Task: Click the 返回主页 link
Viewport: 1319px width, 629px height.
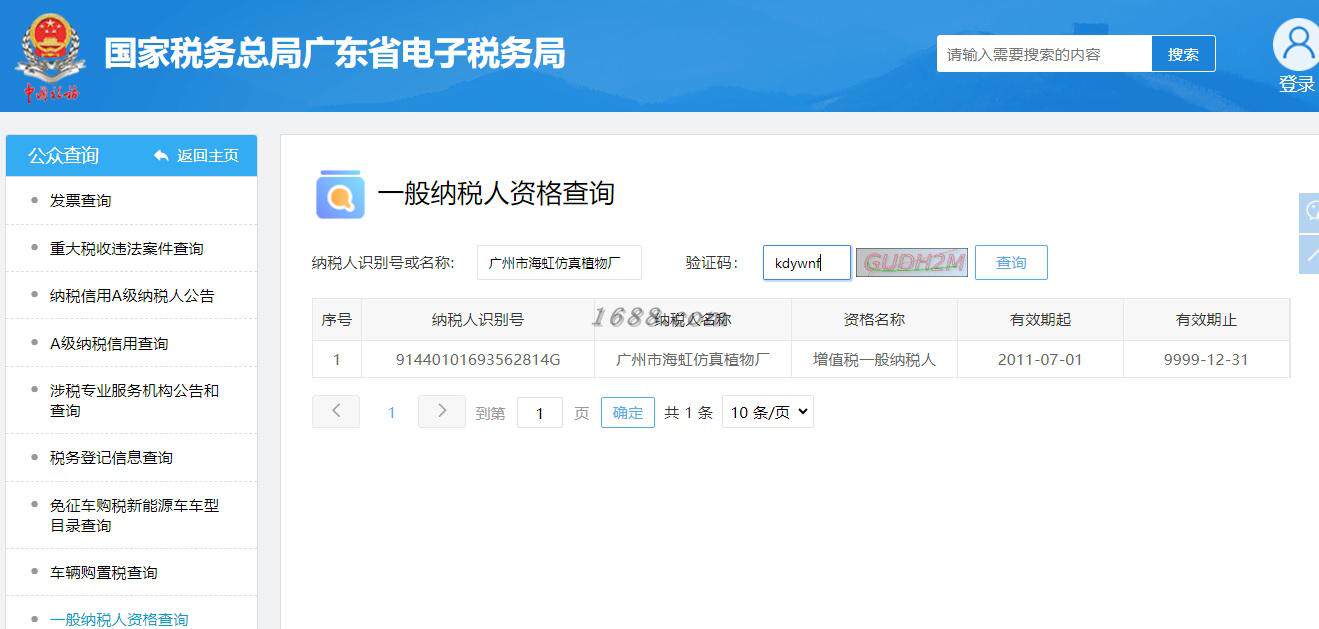Action: click(208, 156)
